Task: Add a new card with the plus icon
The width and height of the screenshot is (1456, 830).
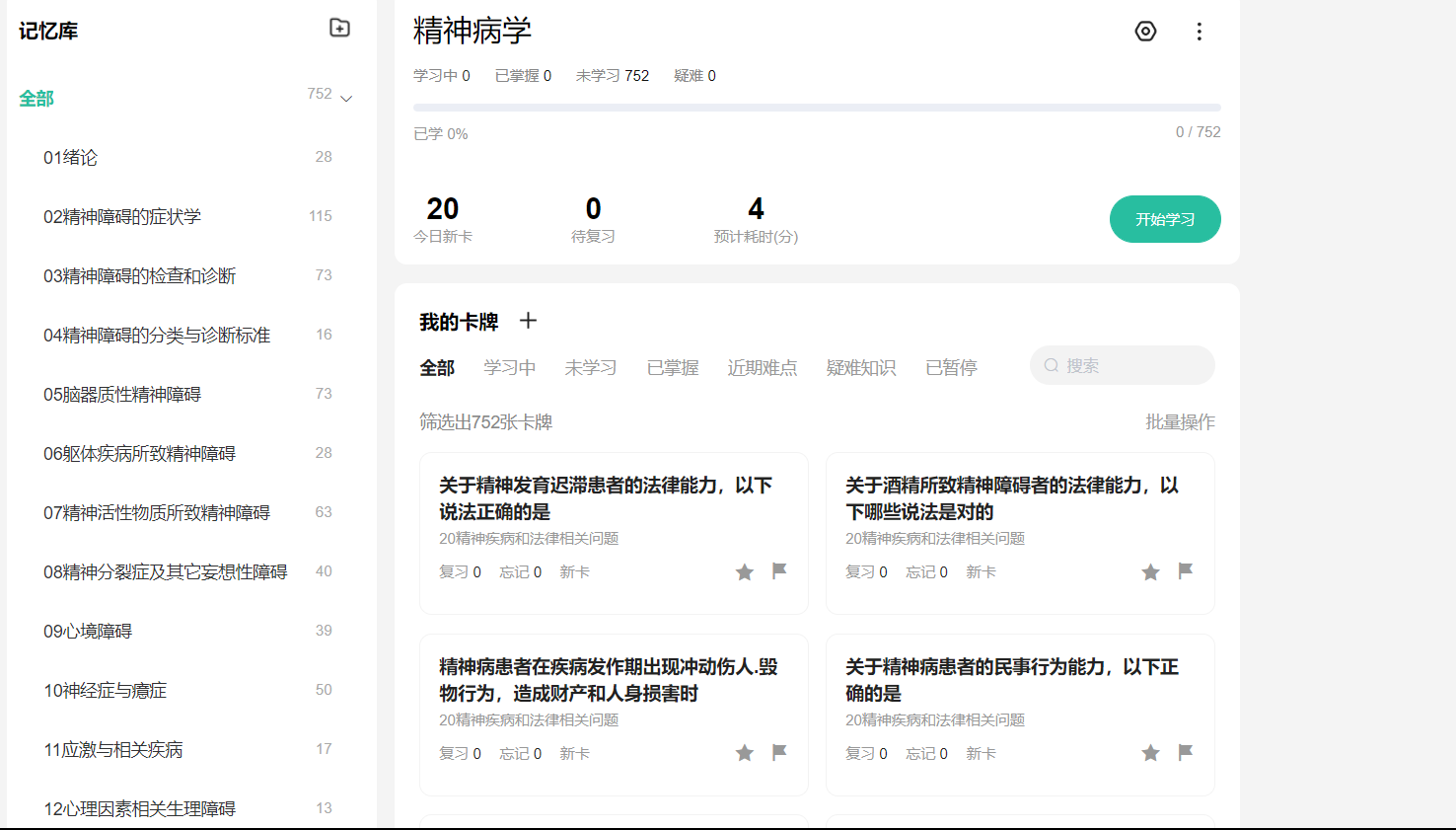Action: [x=529, y=321]
